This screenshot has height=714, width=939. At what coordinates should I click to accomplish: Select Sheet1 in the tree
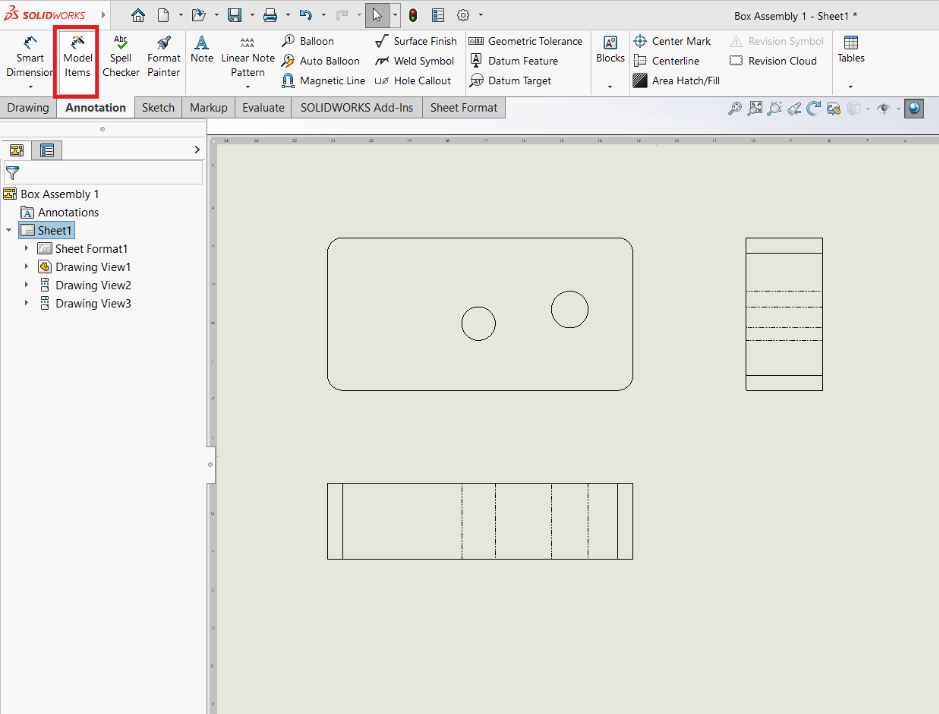[46, 231]
